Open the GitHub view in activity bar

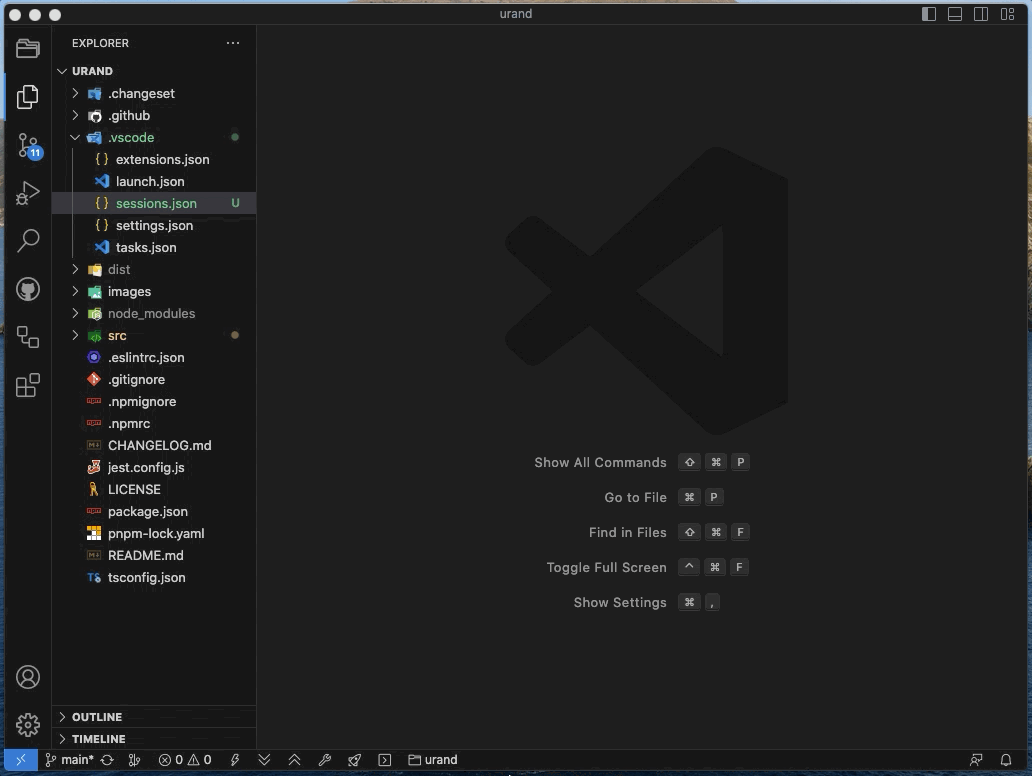28,289
